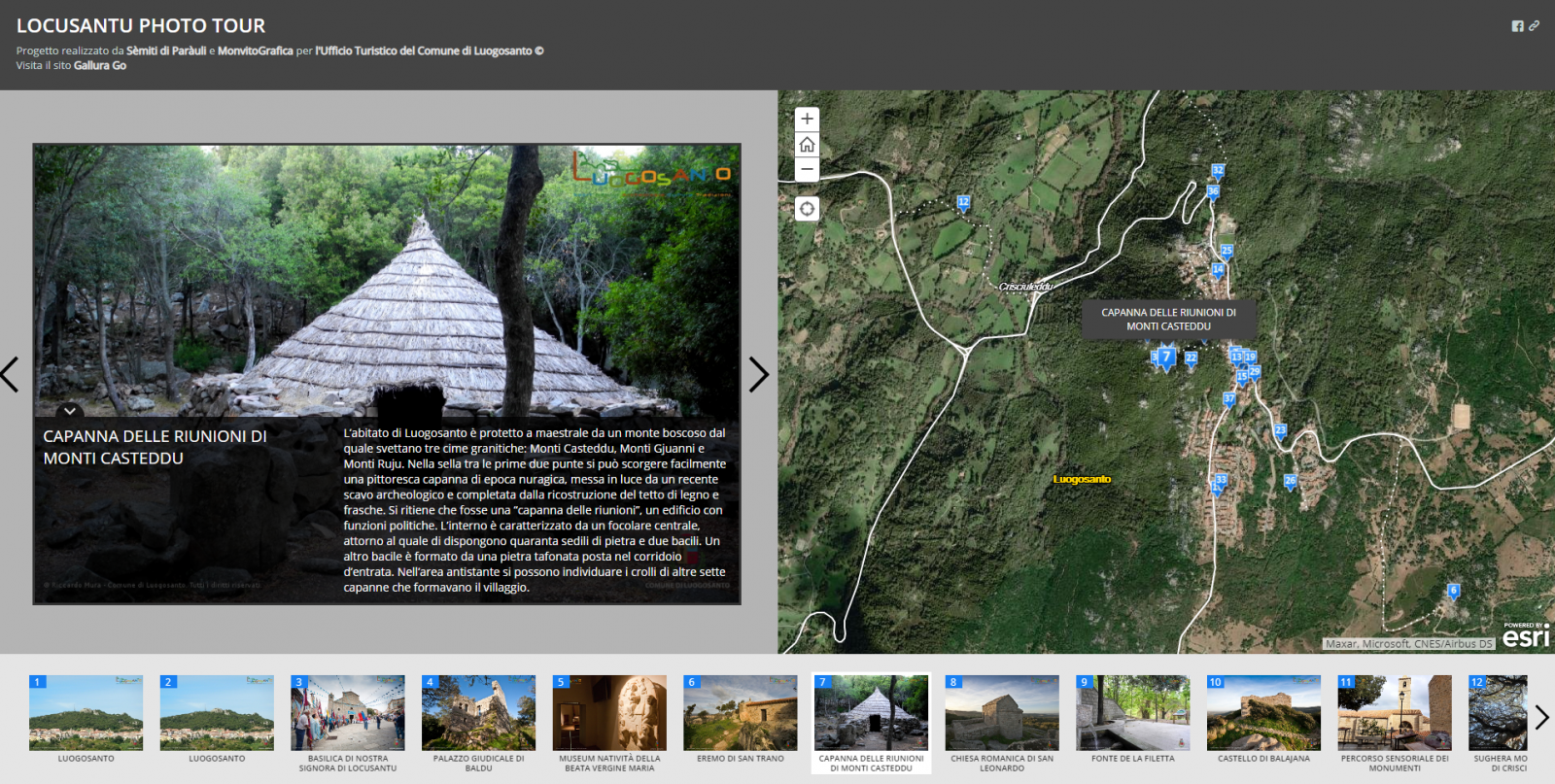Collapse the photo description panel chevron
This screenshot has height=784, width=1555.
(69, 411)
